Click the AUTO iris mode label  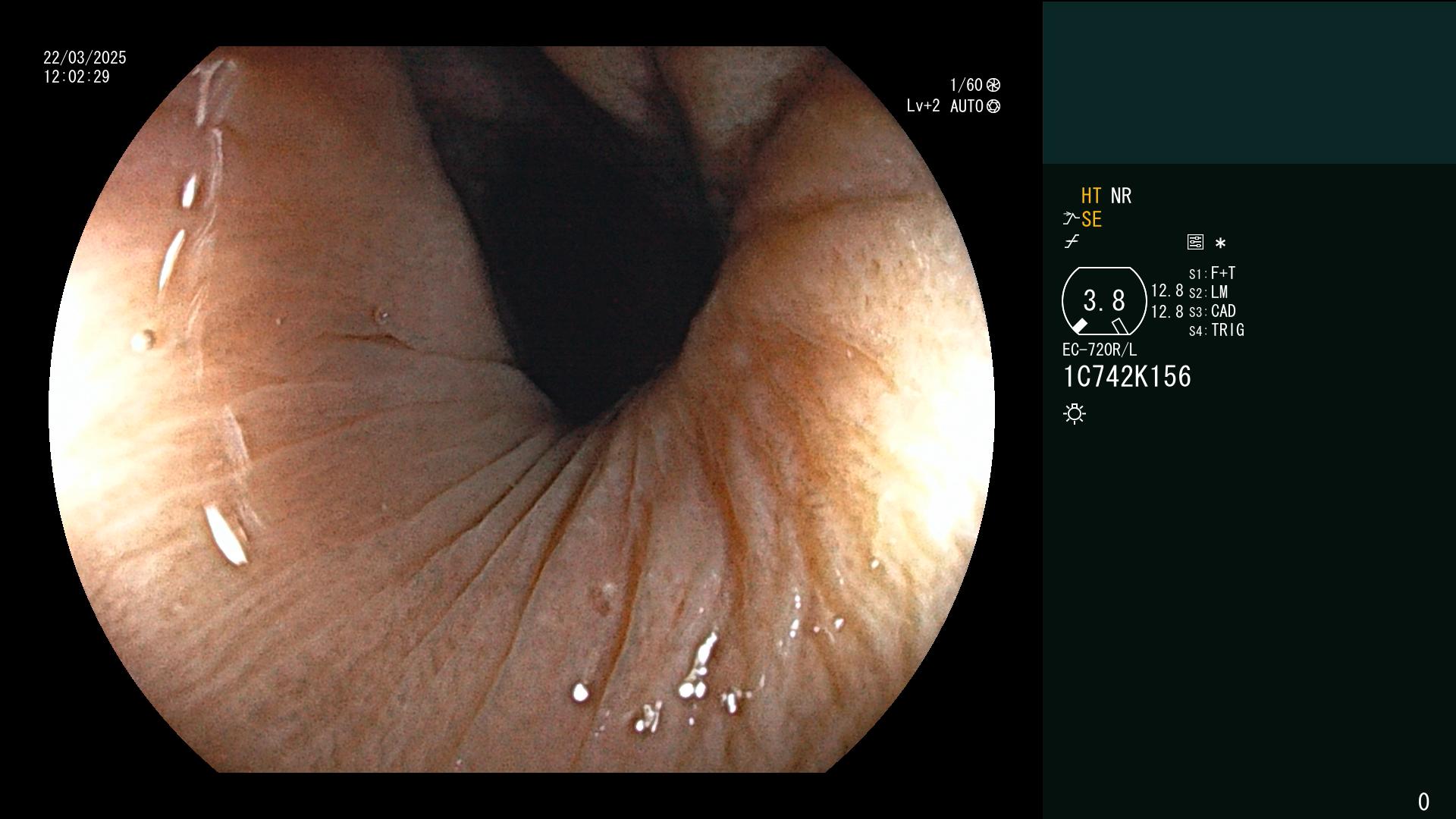coord(967,106)
